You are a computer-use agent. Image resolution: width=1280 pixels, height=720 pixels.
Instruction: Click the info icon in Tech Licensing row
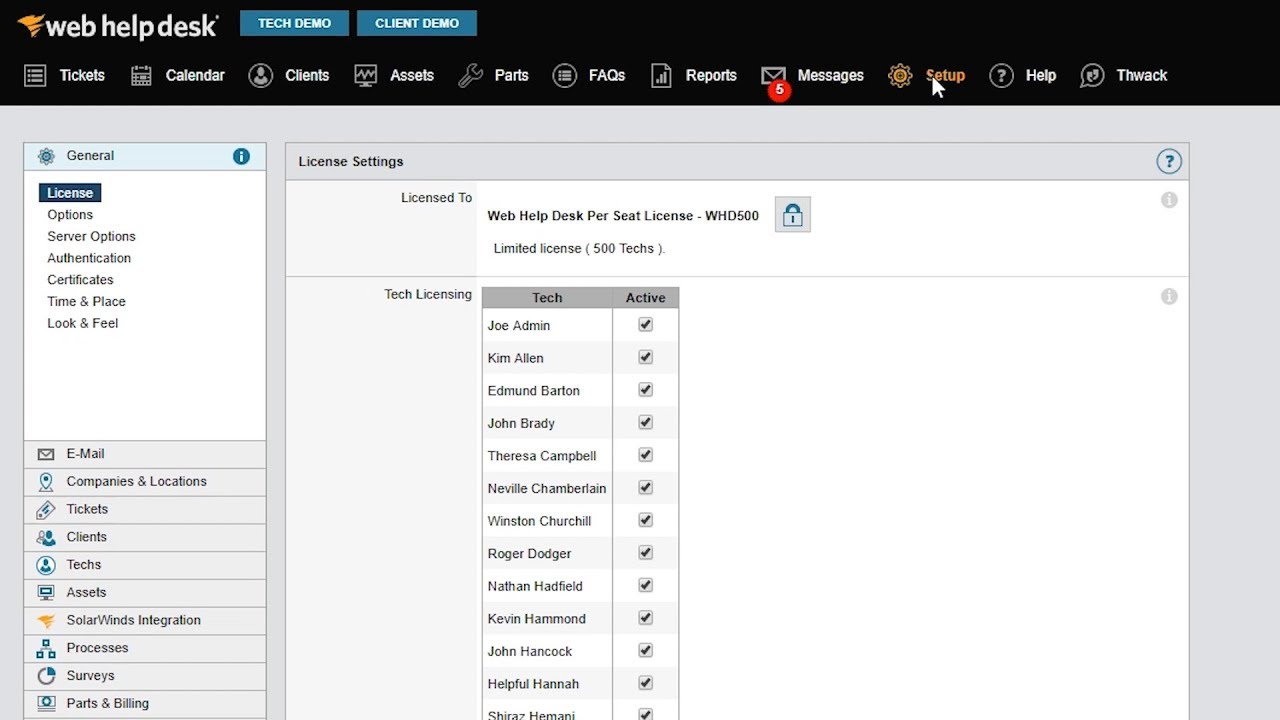pyautogui.click(x=1169, y=297)
